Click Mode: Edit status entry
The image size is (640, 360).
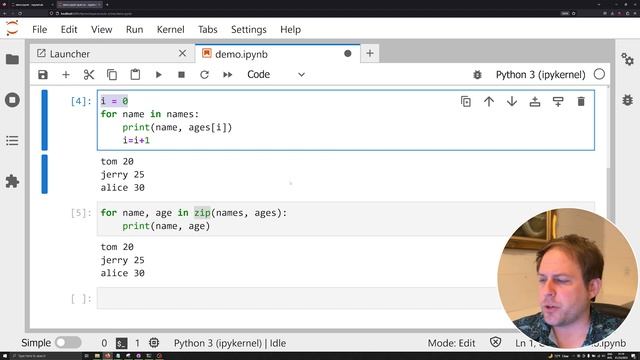pyautogui.click(x=451, y=343)
